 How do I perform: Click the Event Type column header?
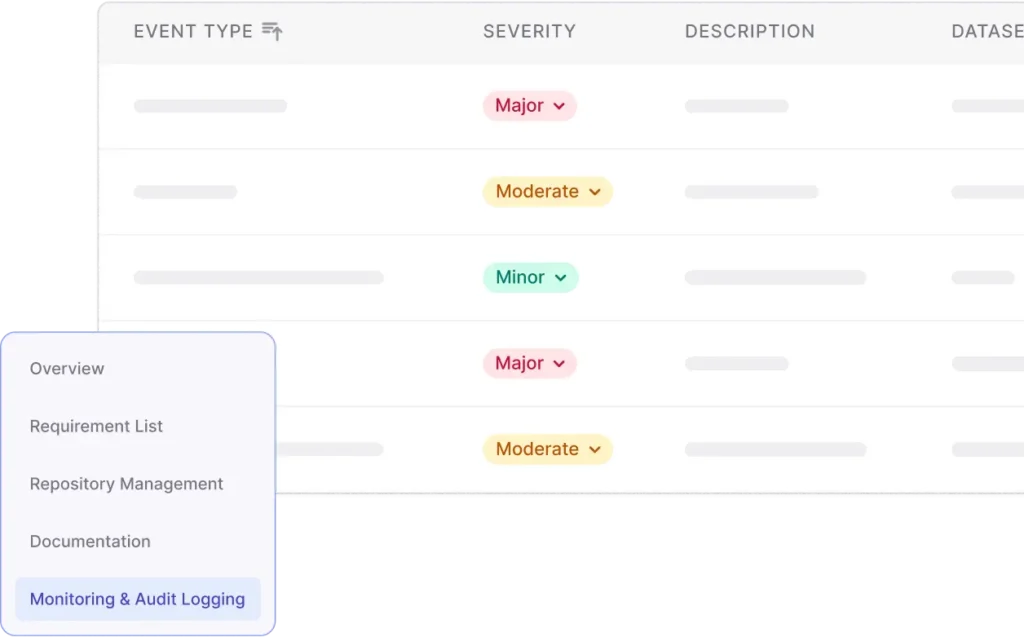(x=193, y=32)
